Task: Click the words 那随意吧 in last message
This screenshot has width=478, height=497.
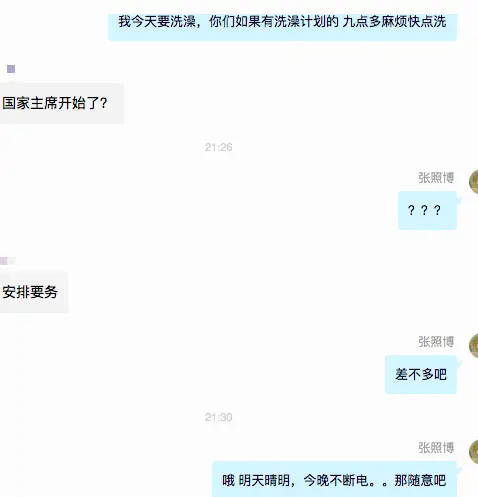Action: pos(420,480)
